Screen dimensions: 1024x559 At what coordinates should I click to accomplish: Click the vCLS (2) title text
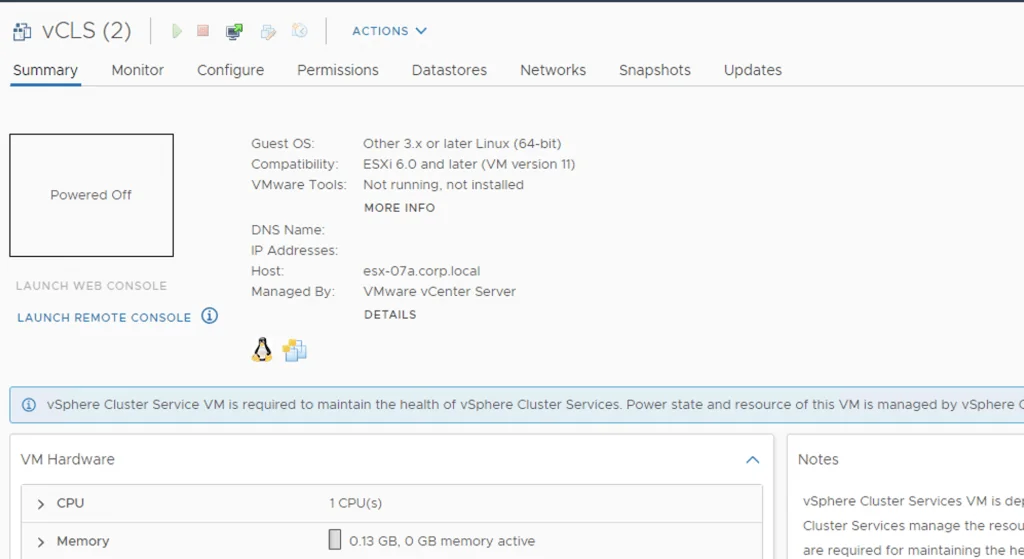[x=87, y=31]
